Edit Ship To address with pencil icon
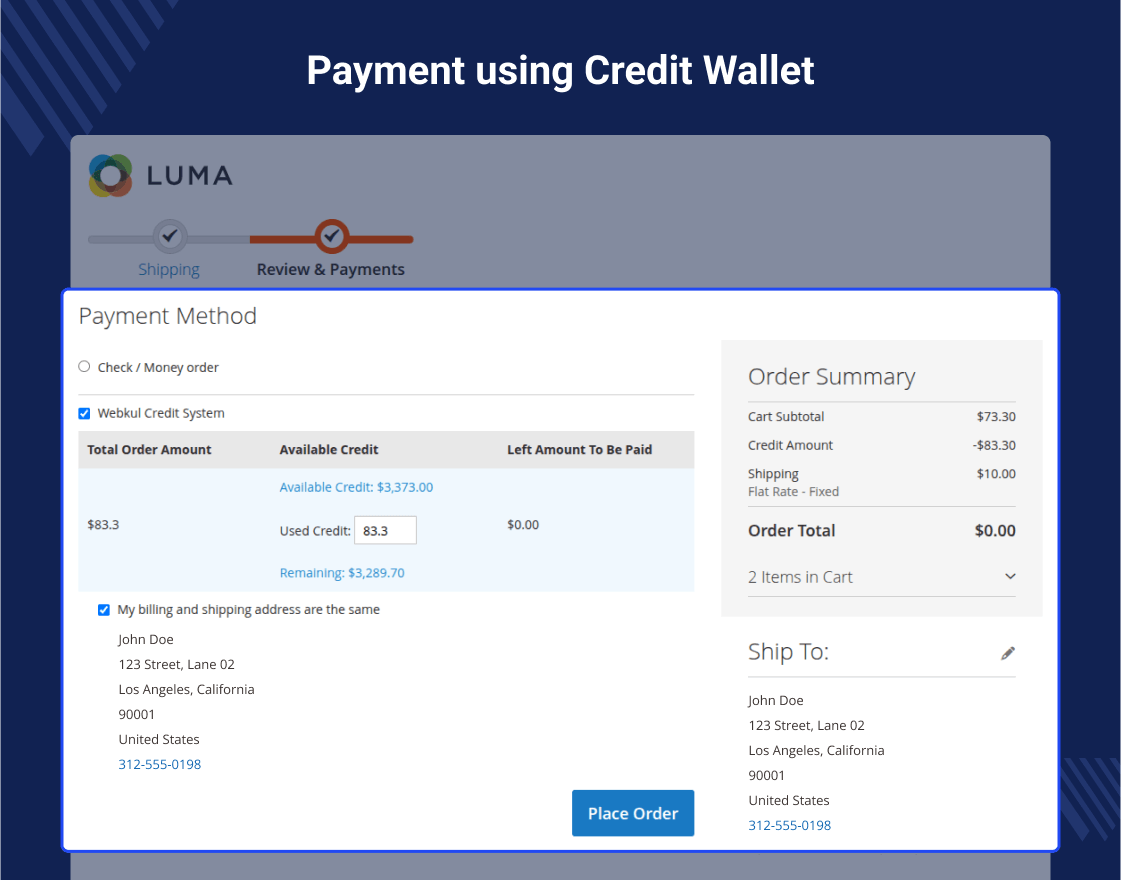 pos(1007,653)
